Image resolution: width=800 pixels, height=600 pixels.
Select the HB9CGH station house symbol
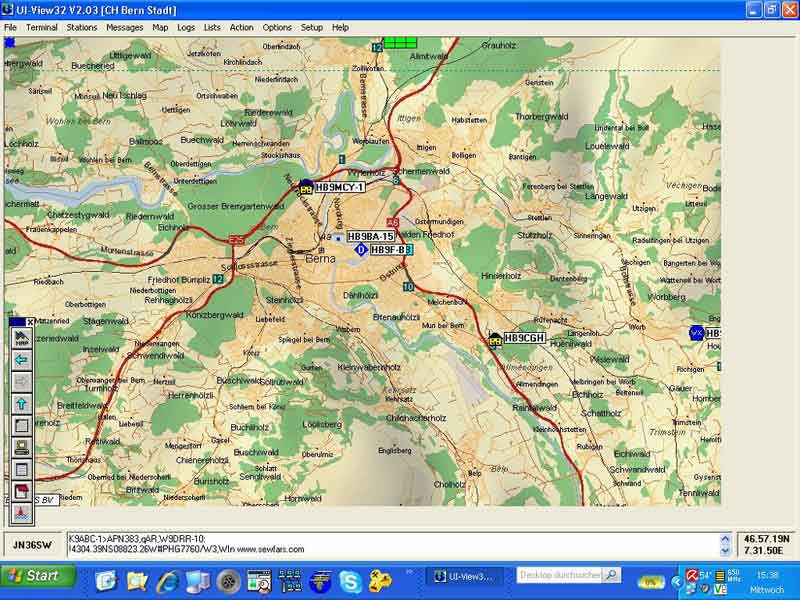tap(495, 339)
